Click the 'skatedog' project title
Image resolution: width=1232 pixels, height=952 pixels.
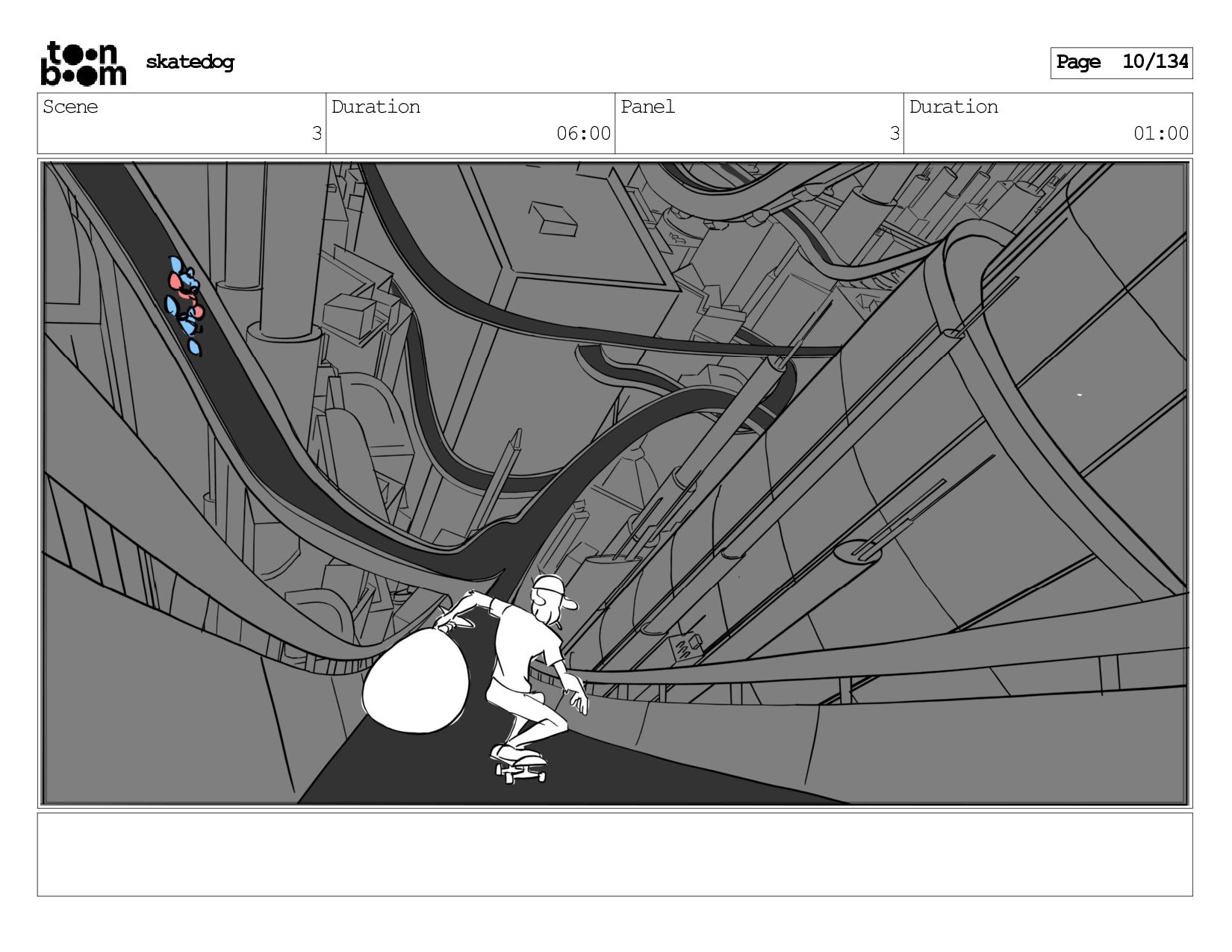[x=190, y=62]
